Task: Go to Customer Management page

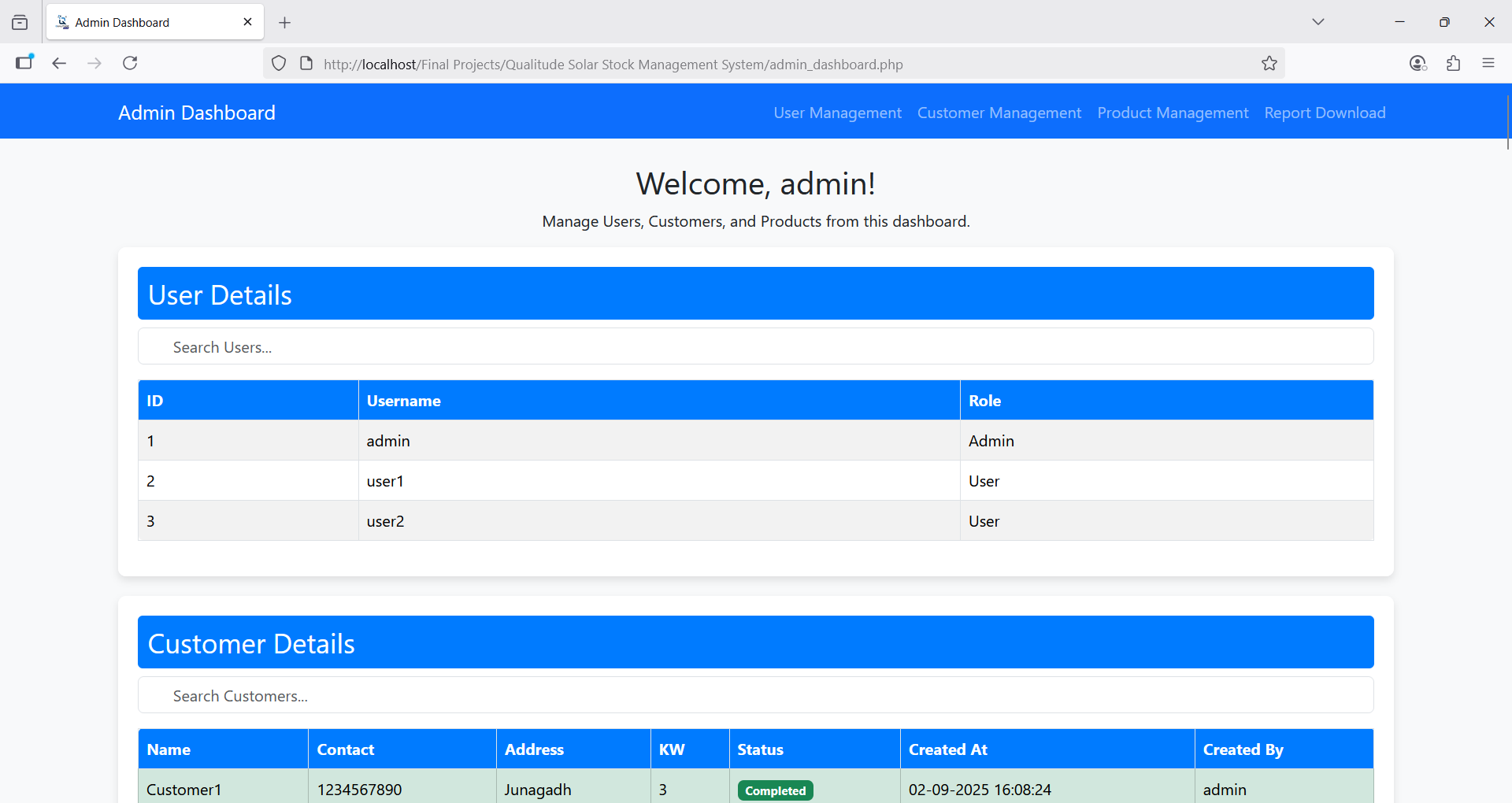Action: click(x=999, y=113)
